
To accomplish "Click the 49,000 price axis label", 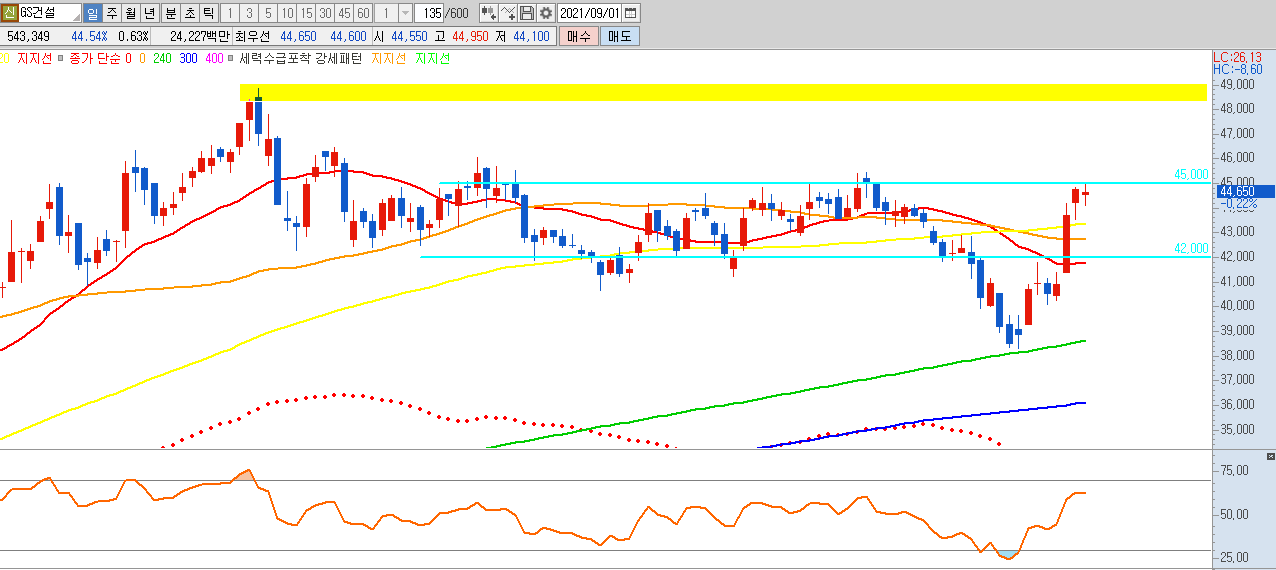I will (x=1238, y=84).
